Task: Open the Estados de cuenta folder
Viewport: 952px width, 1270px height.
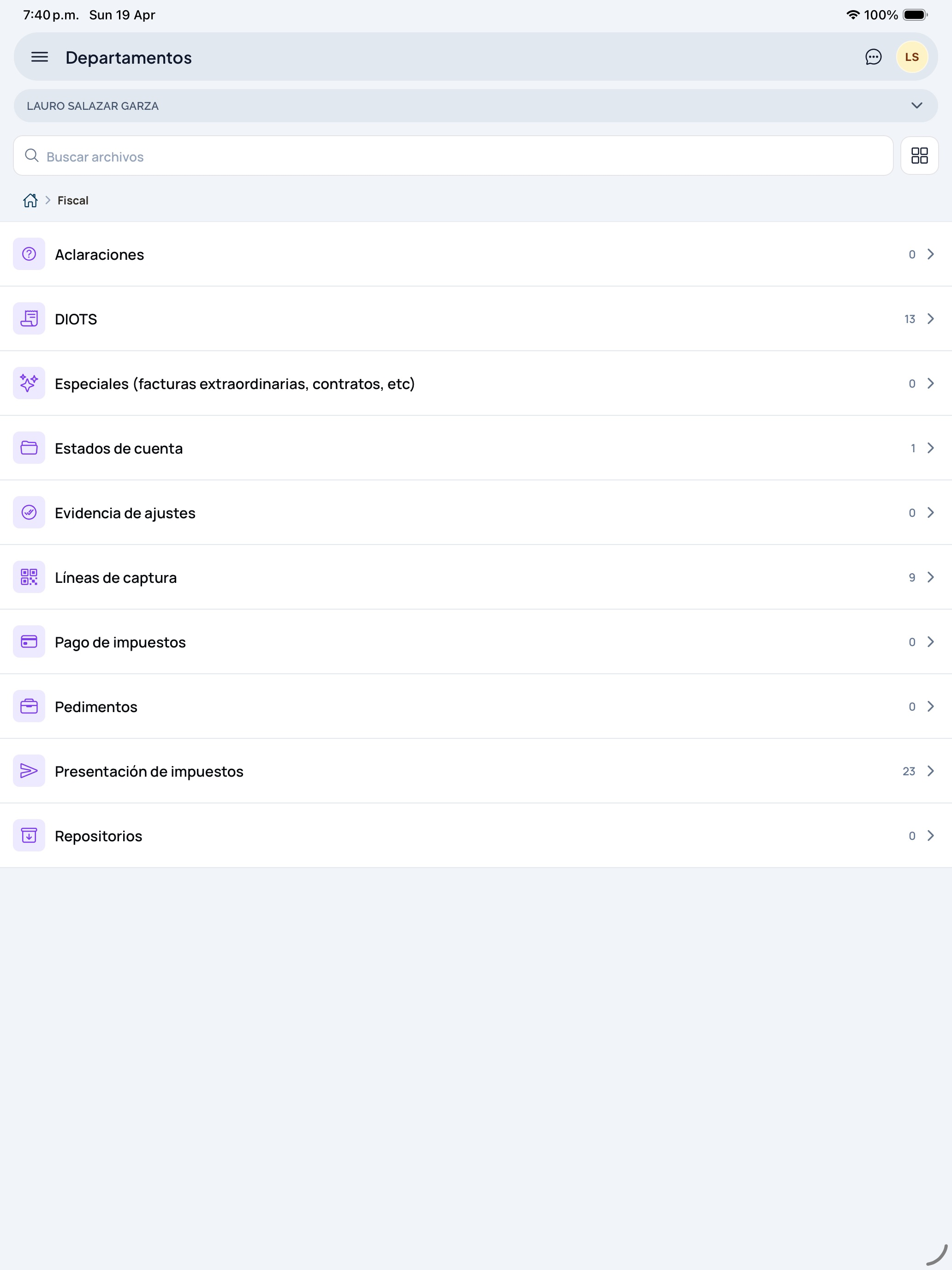Action: coord(476,448)
